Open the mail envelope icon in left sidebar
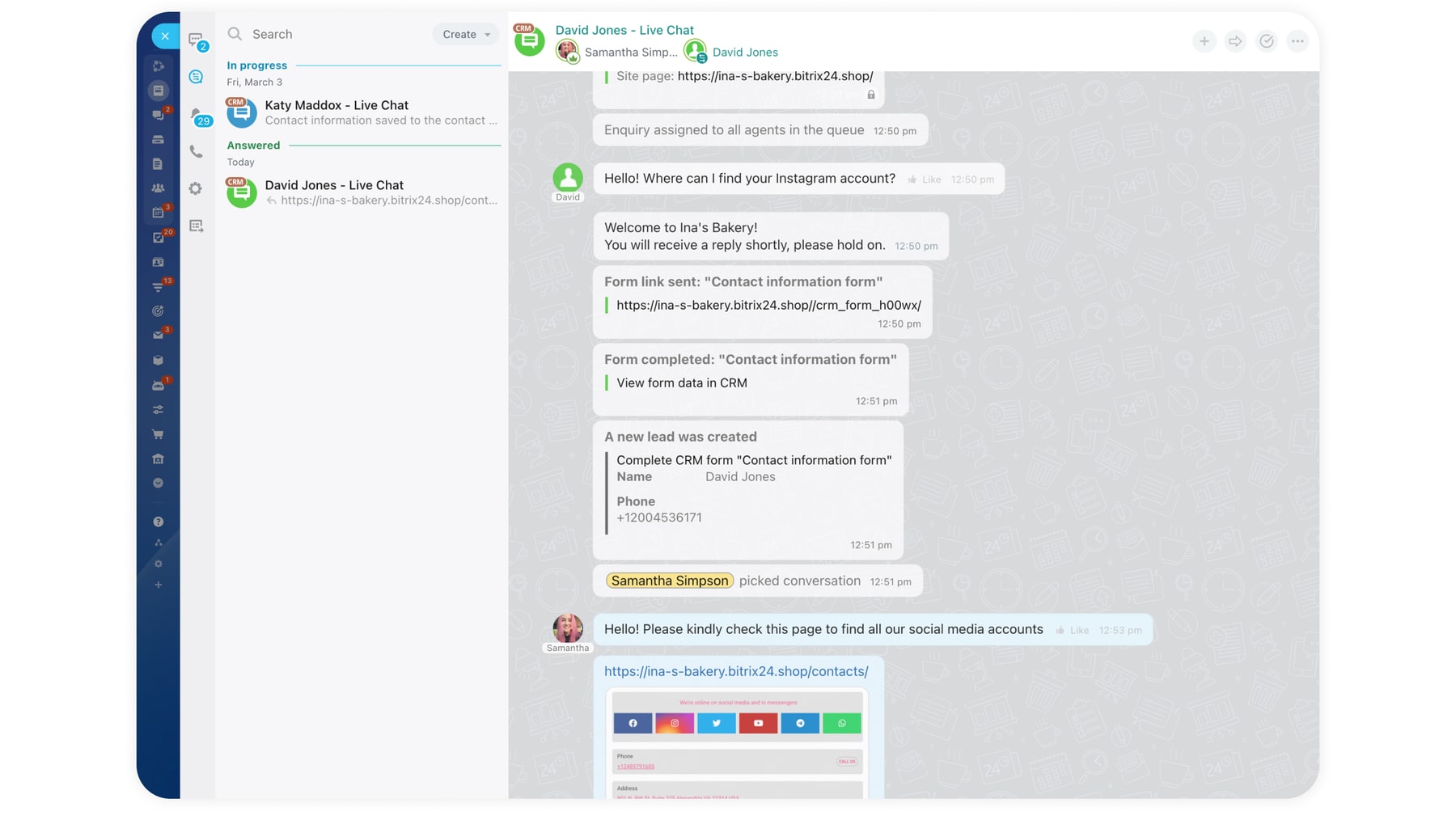The height and width of the screenshot is (824, 1456). click(x=159, y=335)
